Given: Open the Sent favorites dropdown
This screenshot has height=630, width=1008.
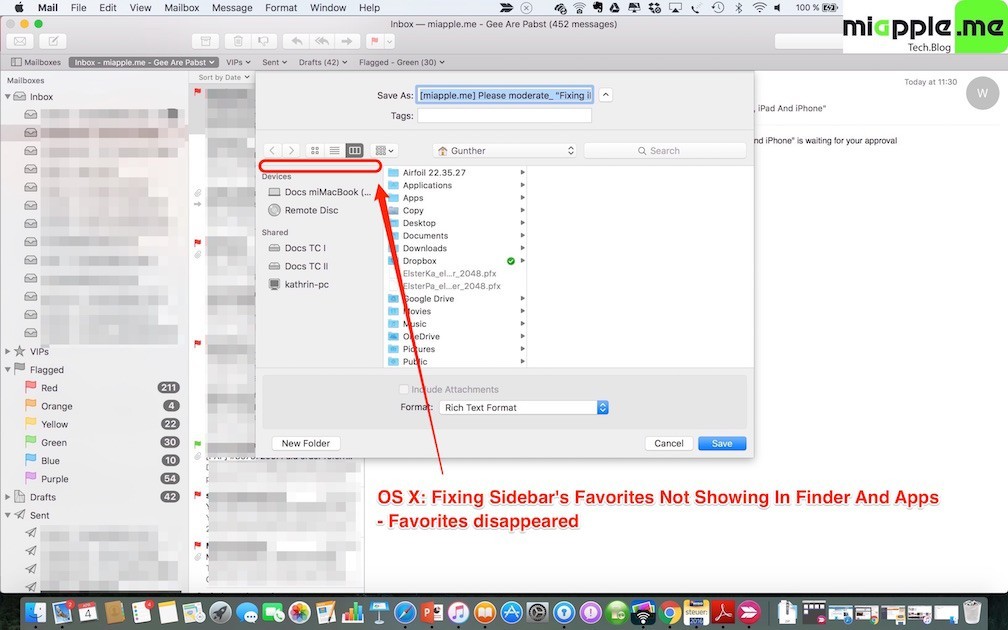Looking at the screenshot, I should click(274, 62).
